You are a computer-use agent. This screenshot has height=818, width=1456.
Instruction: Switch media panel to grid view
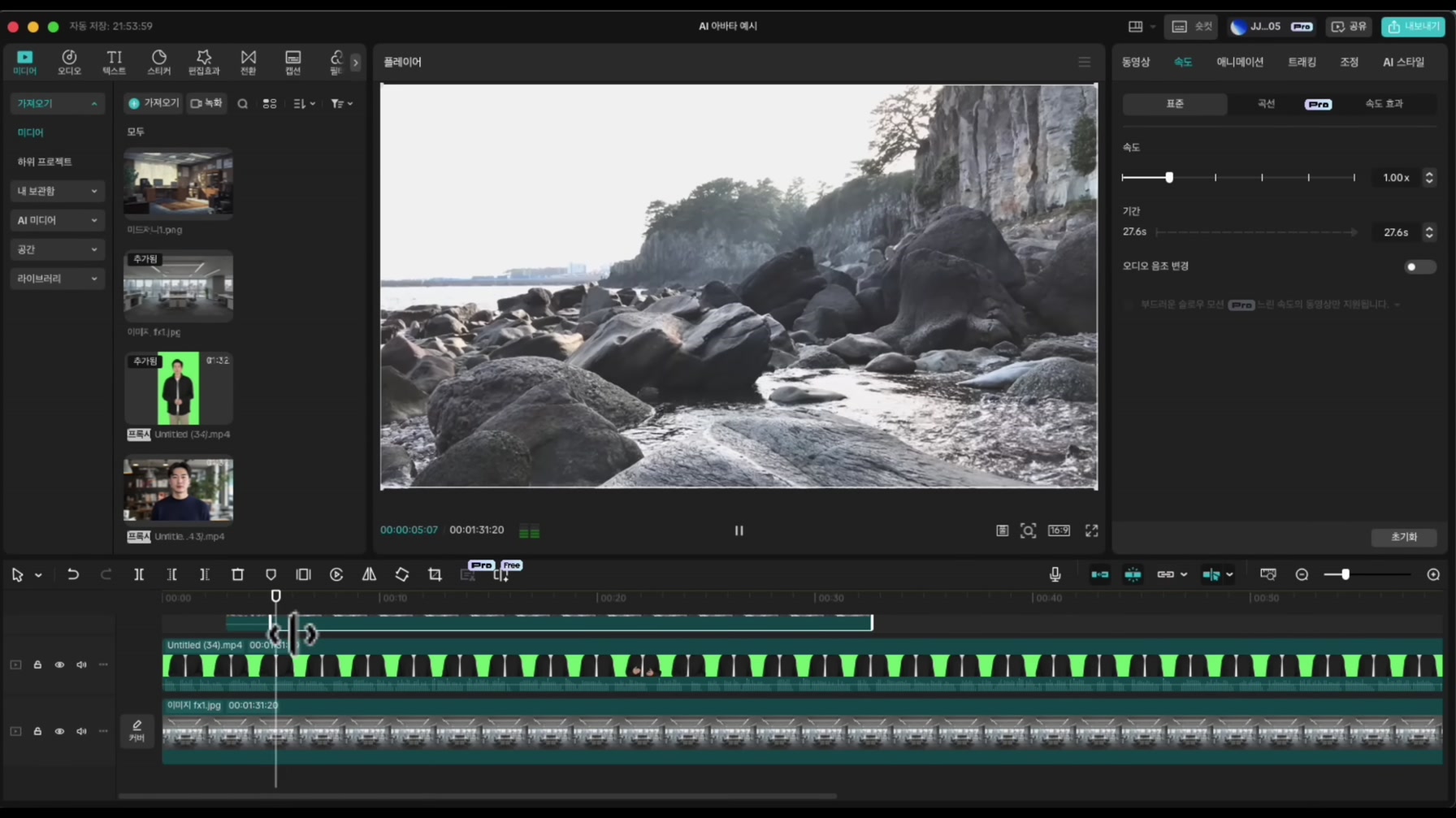point(270,104)
